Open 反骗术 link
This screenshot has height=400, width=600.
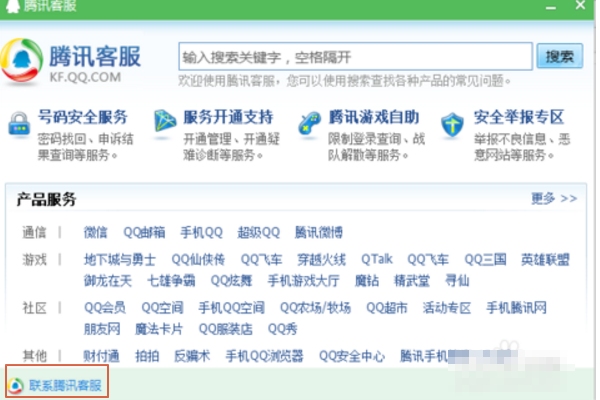point(192,356)
